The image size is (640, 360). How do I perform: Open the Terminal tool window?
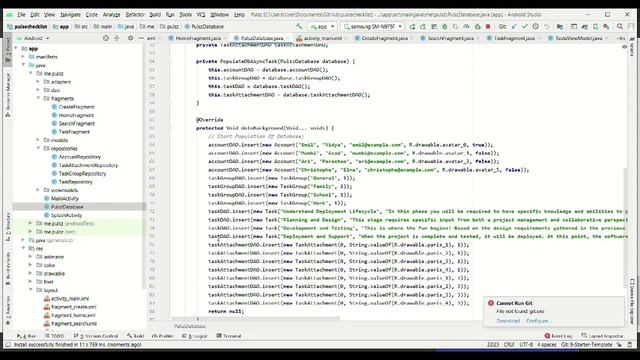pyautogui.click(x=229, y=336)
